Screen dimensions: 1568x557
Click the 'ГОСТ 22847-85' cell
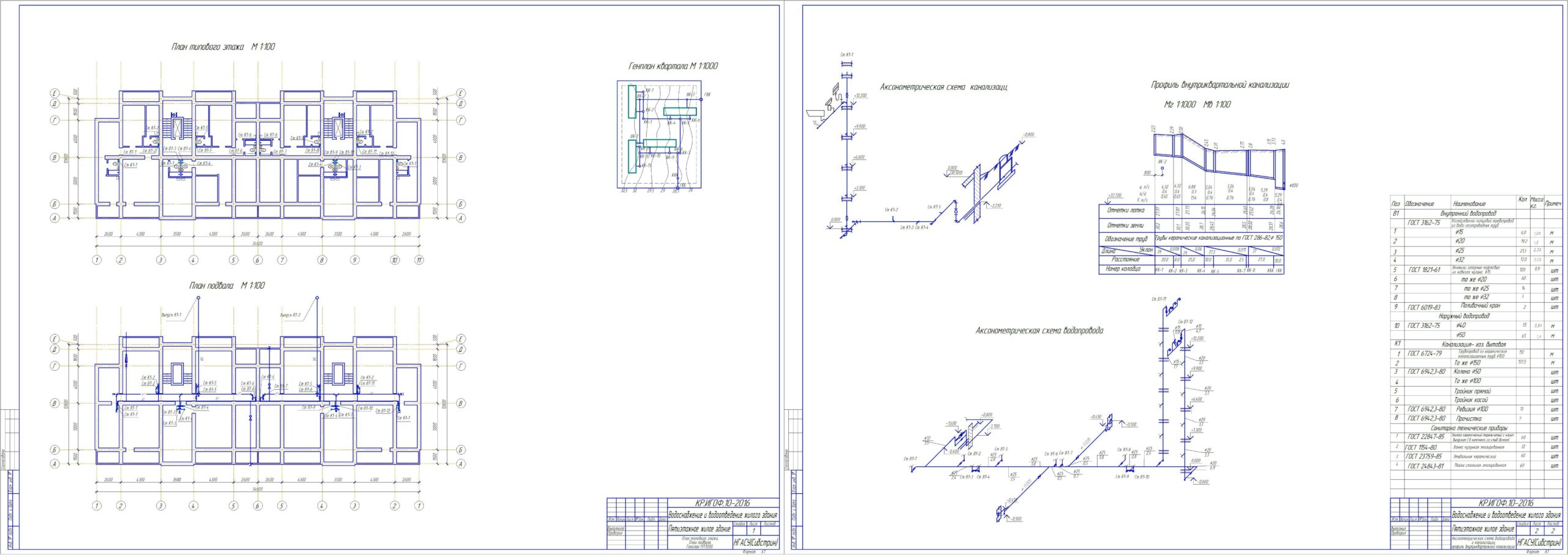click(1427, 438)
